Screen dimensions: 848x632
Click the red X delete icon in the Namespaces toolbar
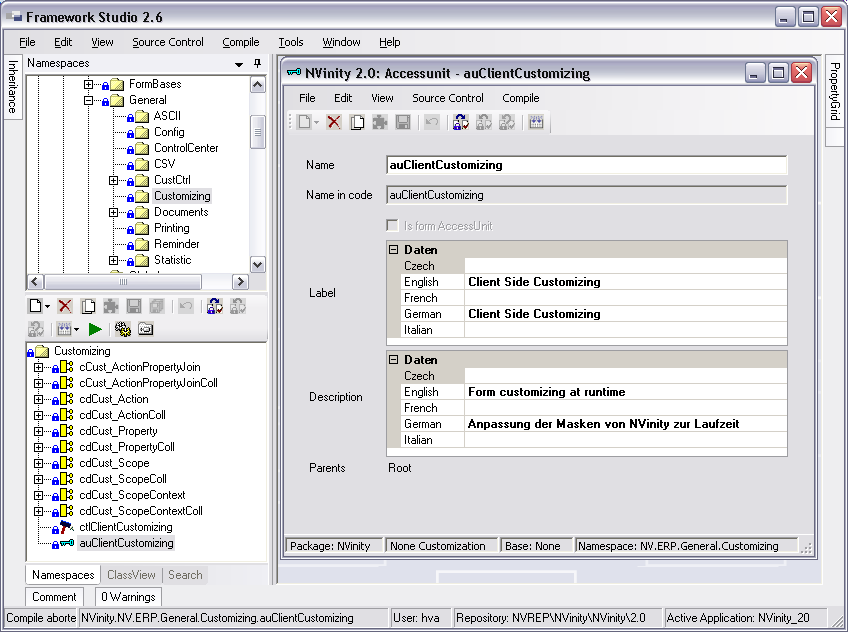[65, 307]
